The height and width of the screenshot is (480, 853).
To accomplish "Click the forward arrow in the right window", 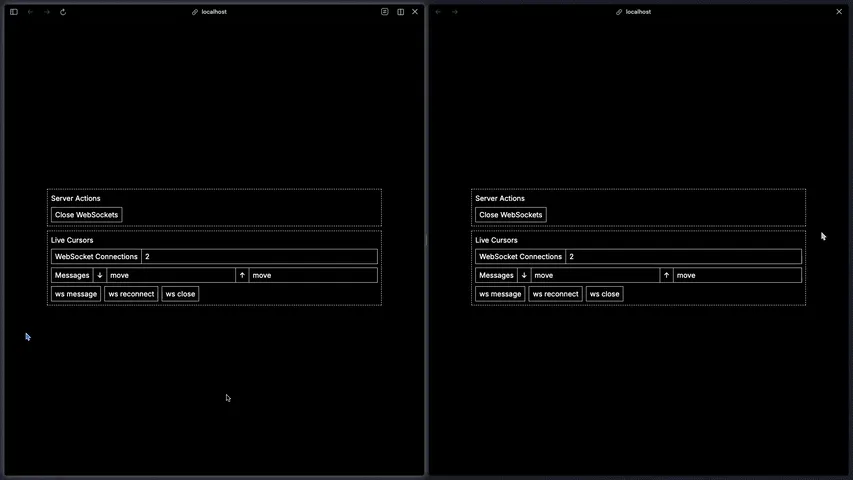I will (x=455, y=12).
